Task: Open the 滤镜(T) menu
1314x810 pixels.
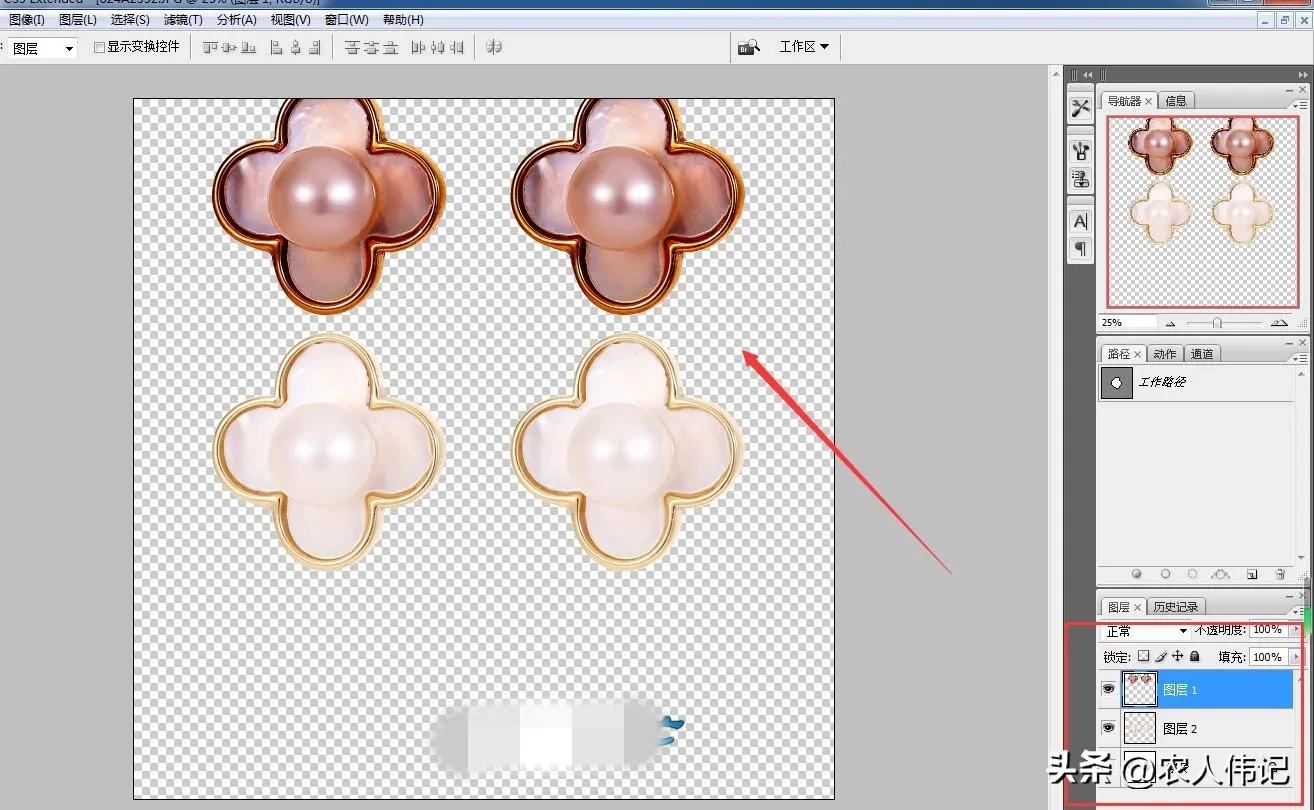Action: [x=183, y=20]
